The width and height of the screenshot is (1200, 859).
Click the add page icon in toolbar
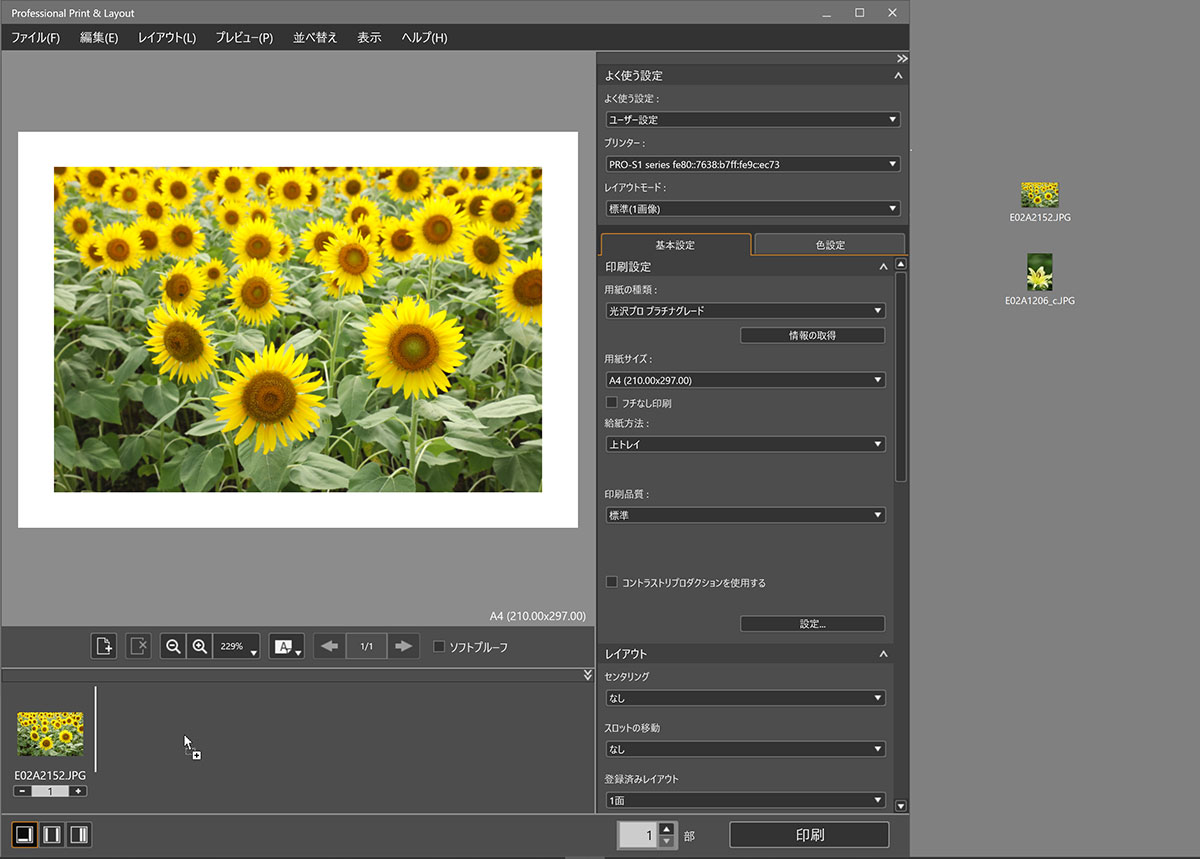(x=104, y=647)
